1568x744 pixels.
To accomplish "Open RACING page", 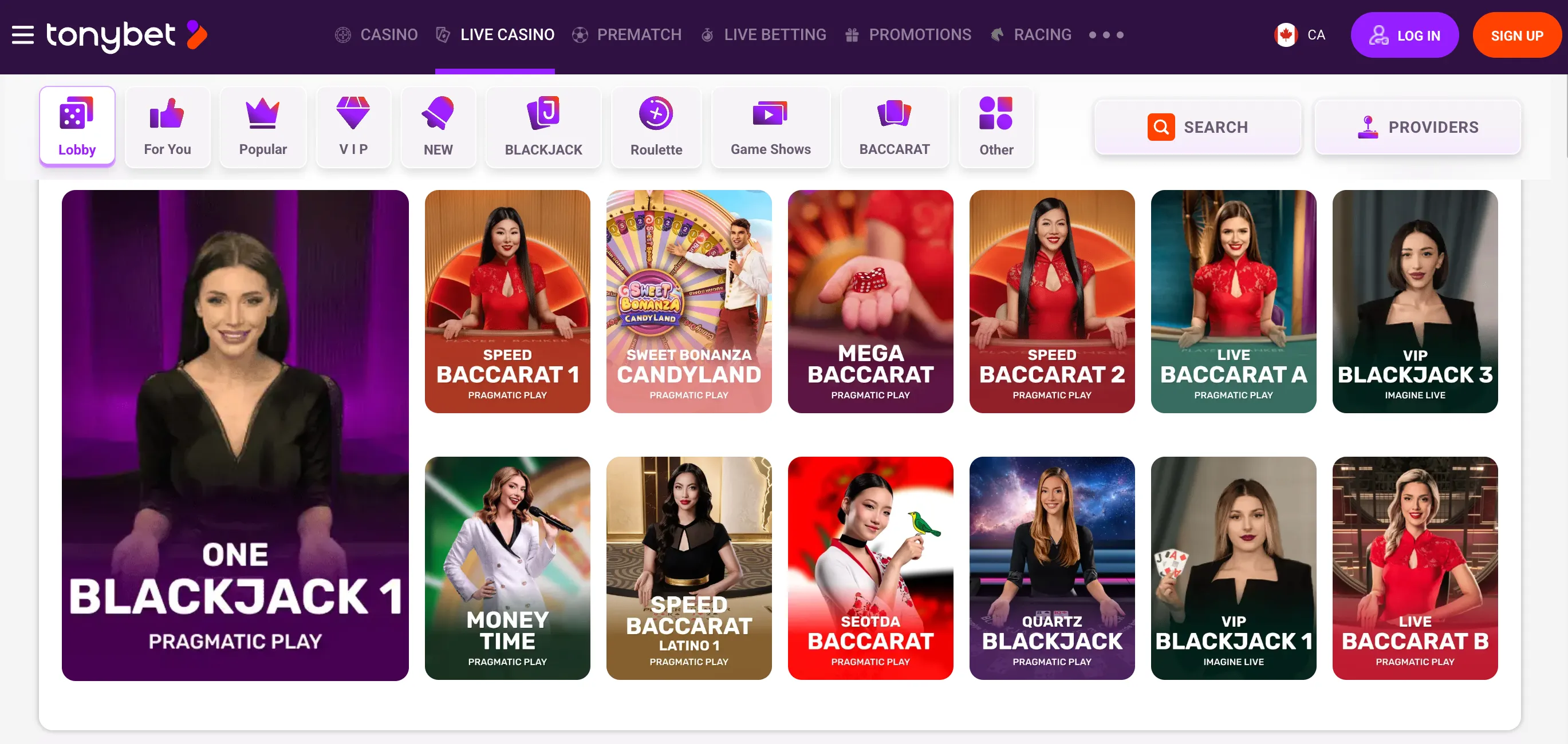I will (x=1031, y=35).
